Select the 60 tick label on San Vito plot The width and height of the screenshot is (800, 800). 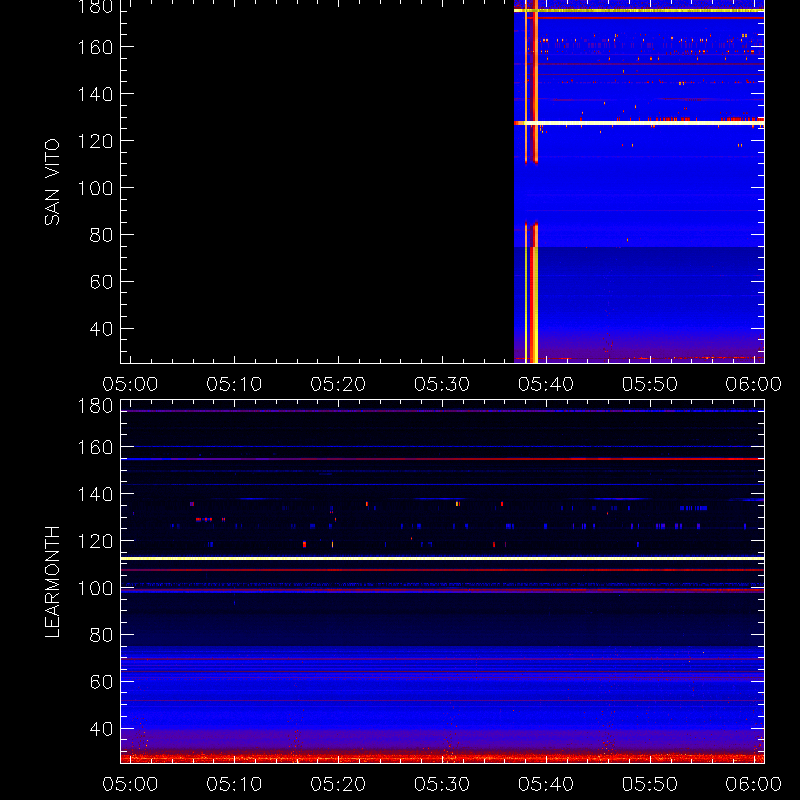(101, 282)
